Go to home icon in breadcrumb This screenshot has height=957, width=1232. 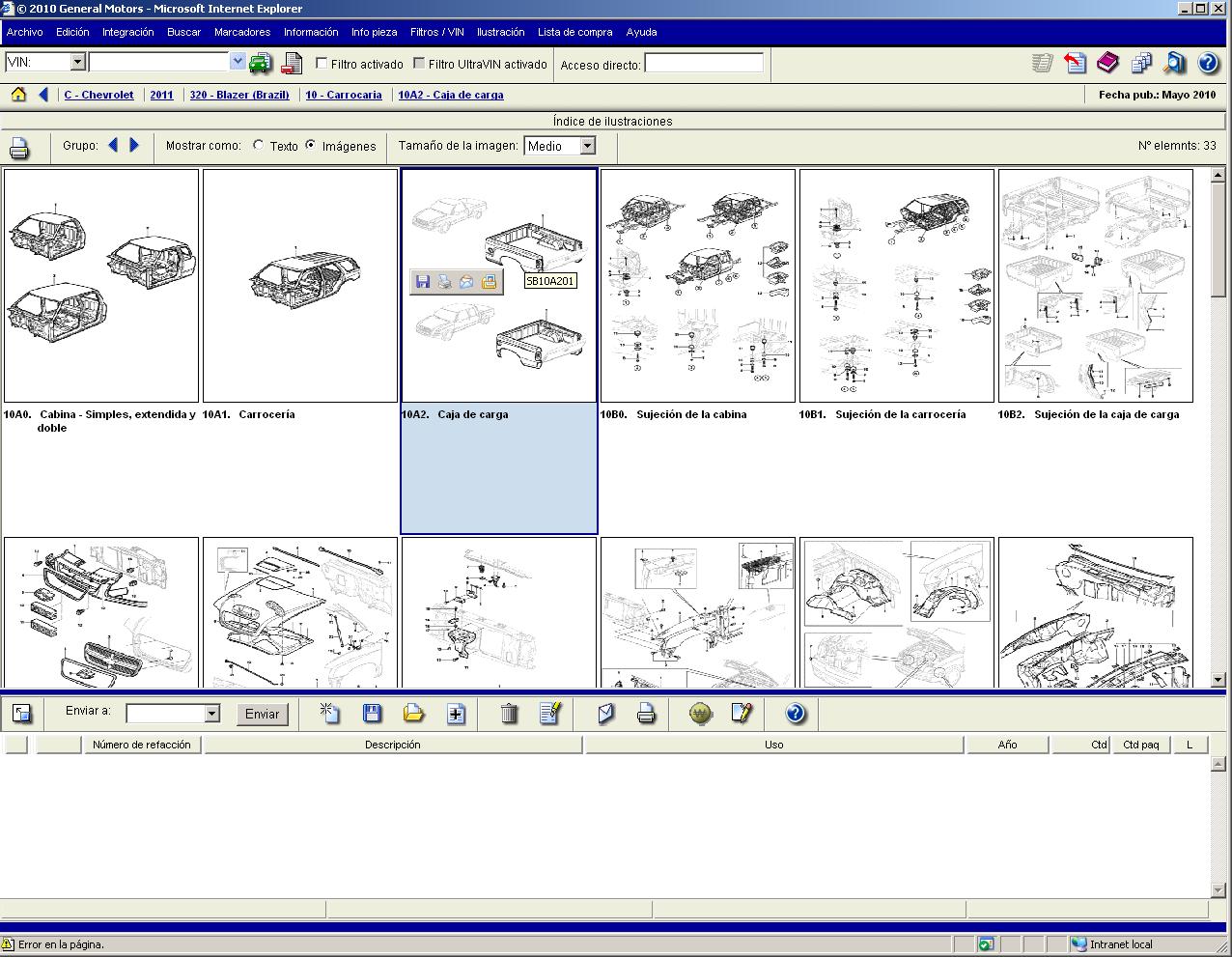(18, 95)
